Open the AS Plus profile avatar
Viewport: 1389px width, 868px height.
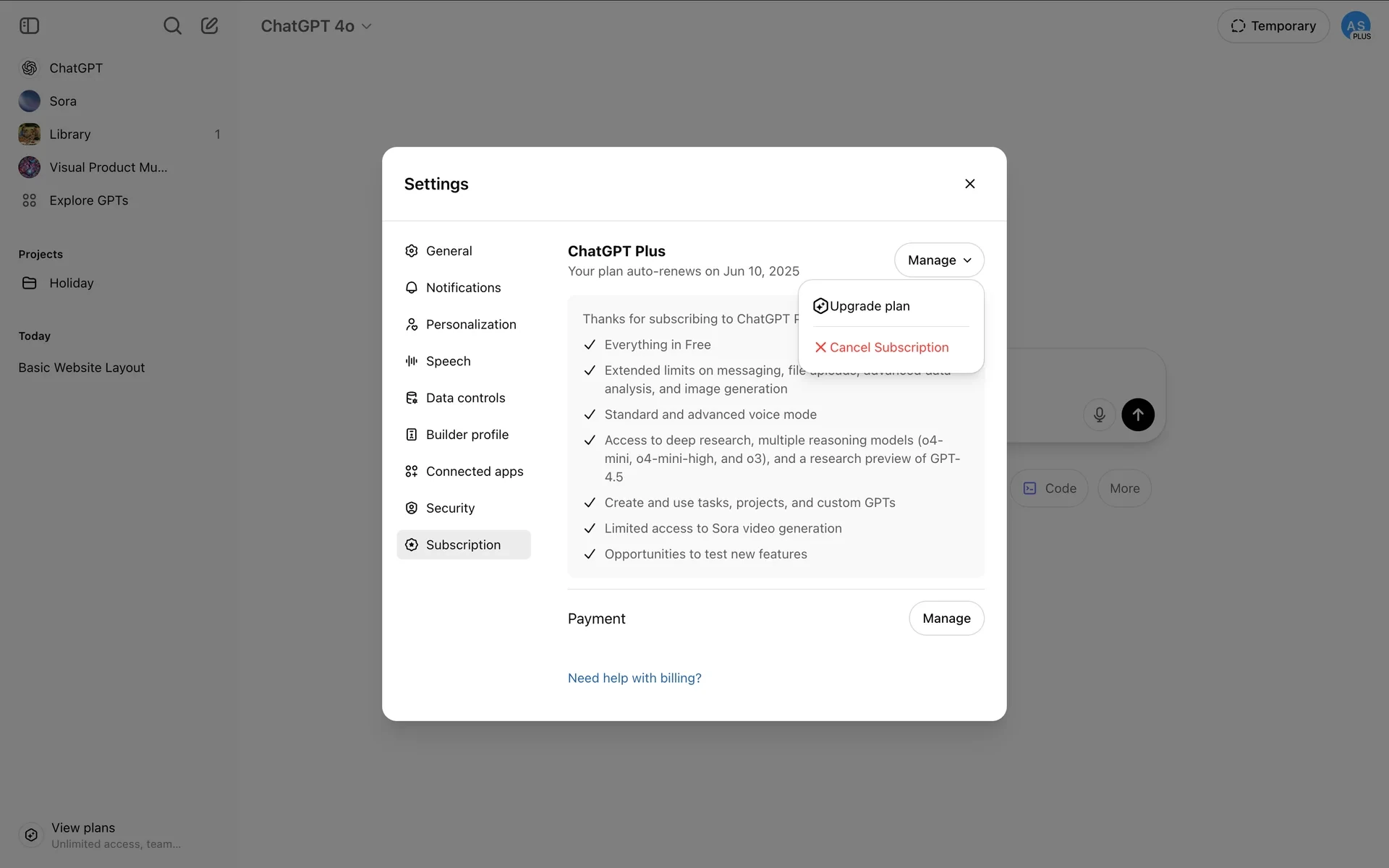click(1356, 26)
